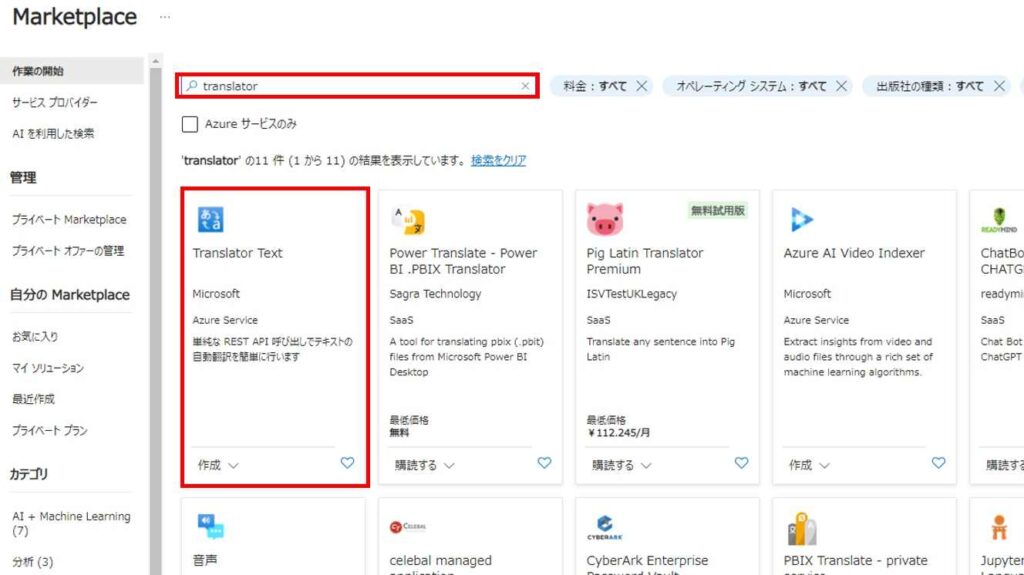1024x575 pixels.
Task: Click the left sidebar vertical scrollbar
Action: [155, 300]
